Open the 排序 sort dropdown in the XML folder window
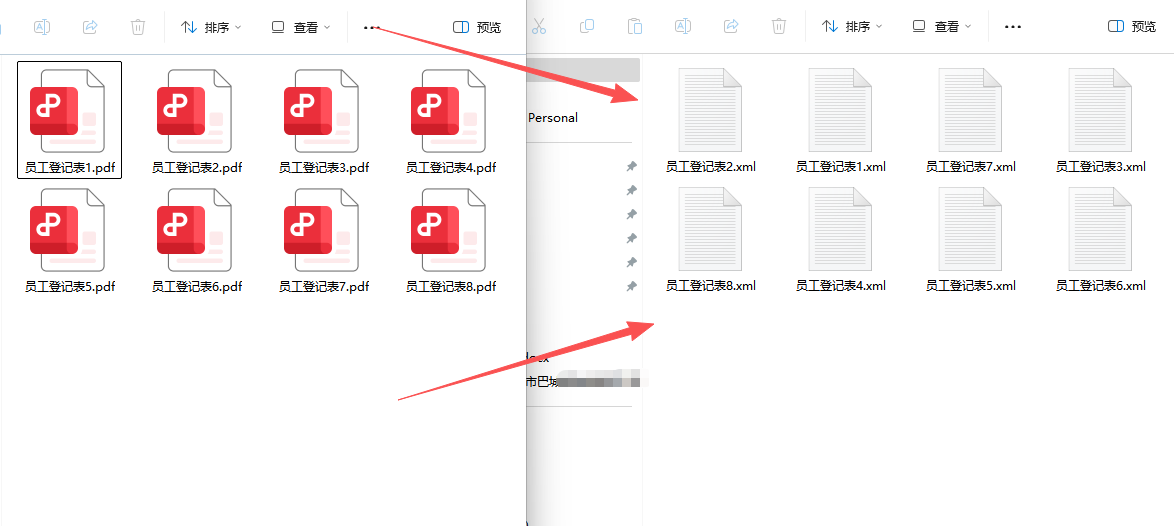Viewport: 1174px width, 526px height. coord(852,26)
